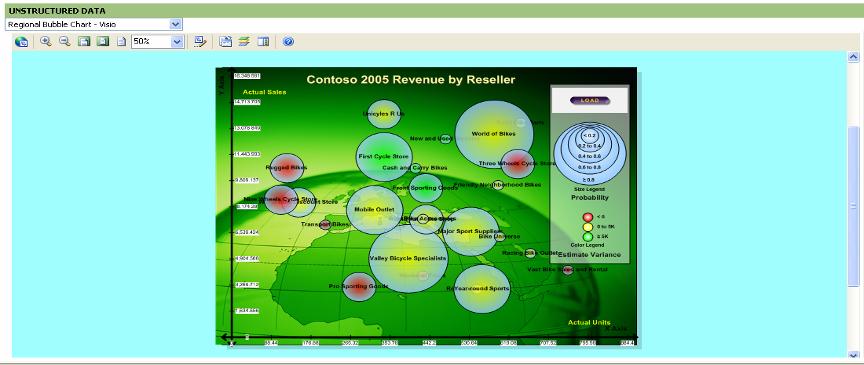Click the vertical scrollbar down arrow
Screen dimensions: 864x365
coord(853,355)
